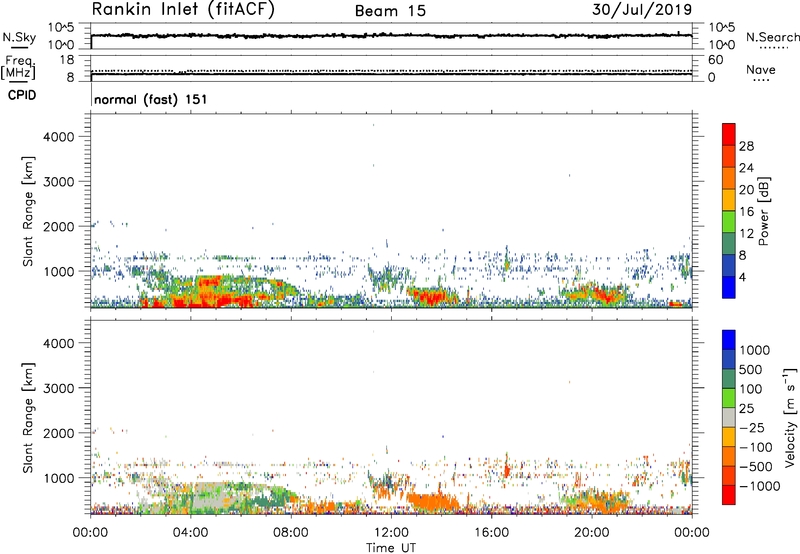Click the "Nave" legend label
Image resolution: width=800 pixels, height=554 pixels.
tap(761, 69)
